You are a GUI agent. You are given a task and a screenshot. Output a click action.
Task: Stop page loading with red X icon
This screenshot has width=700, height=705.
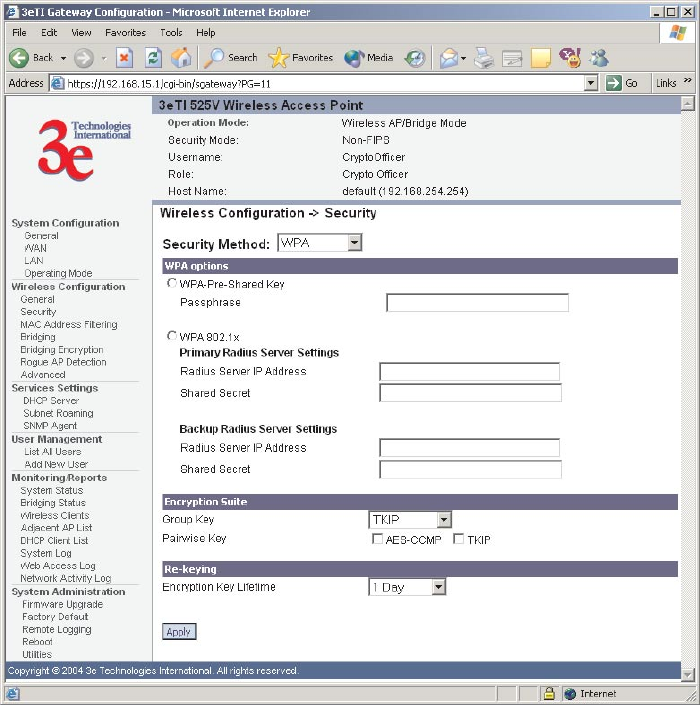pyautogui.click(x=124, y=58)
